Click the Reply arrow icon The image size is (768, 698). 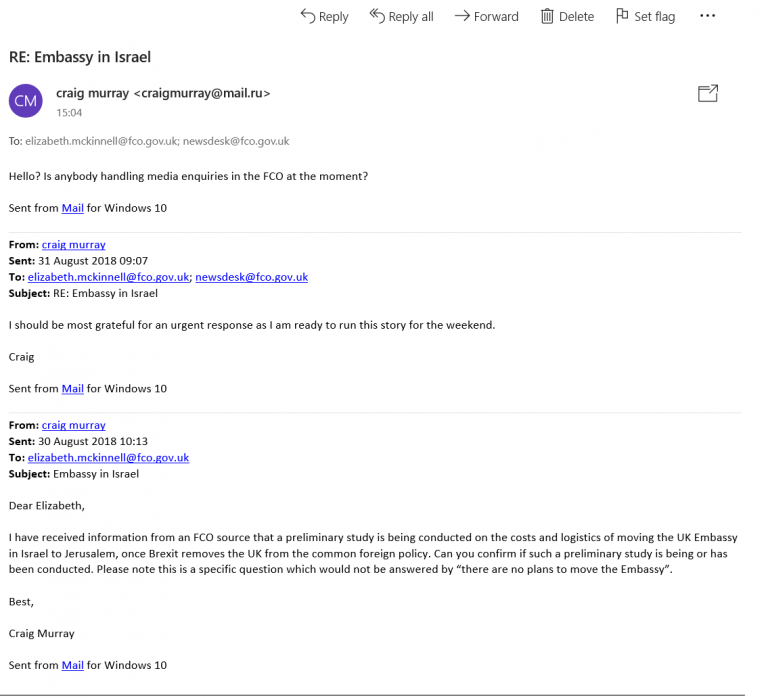click(307, 16)
